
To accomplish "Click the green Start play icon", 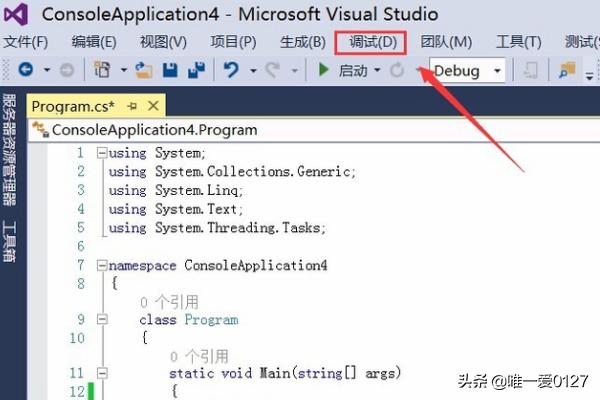I will [324, 70].
